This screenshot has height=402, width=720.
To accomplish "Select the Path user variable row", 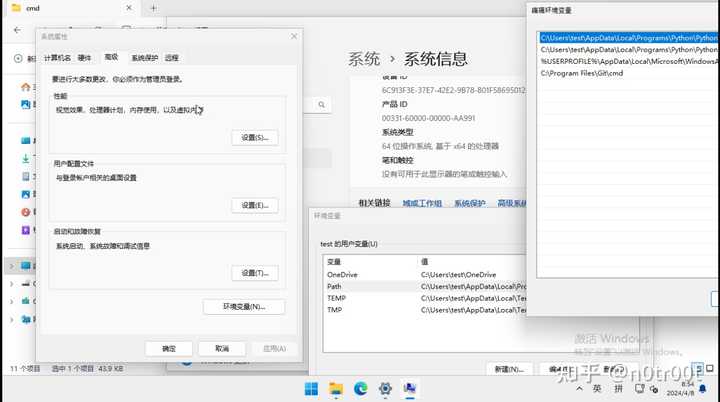I will [426, 286].
